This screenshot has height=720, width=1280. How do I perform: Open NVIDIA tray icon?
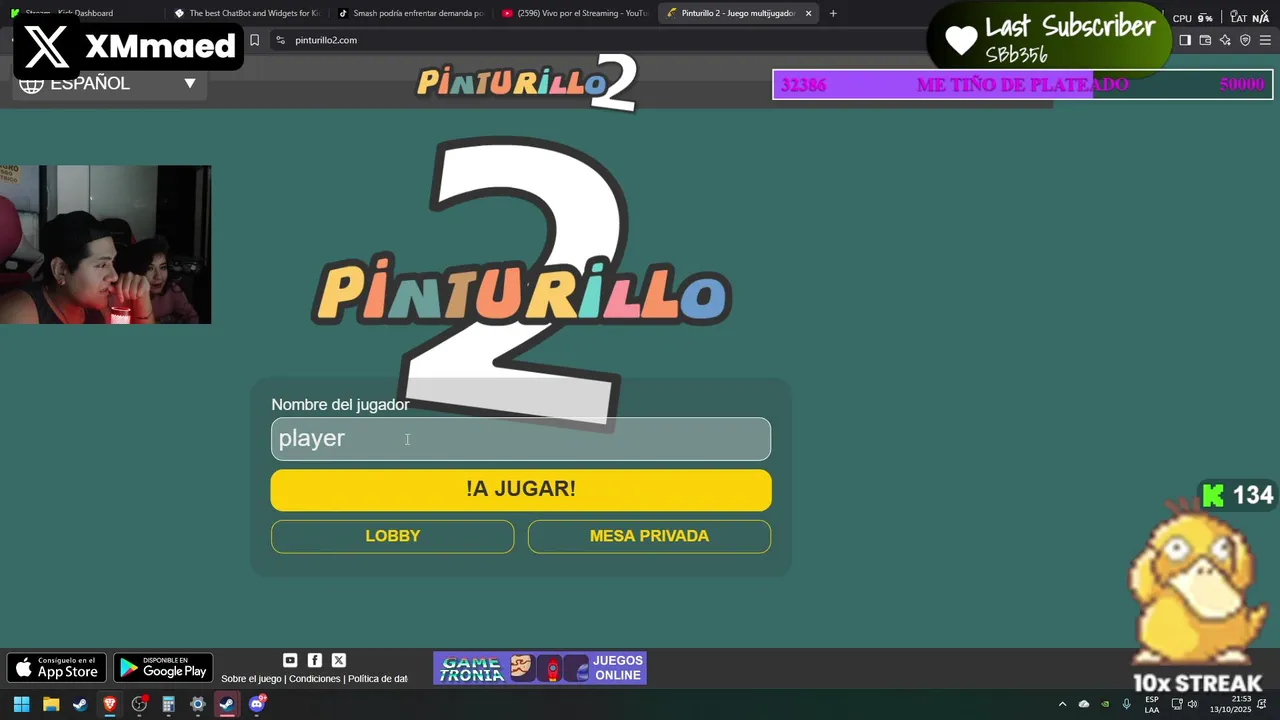[1105, 704]
